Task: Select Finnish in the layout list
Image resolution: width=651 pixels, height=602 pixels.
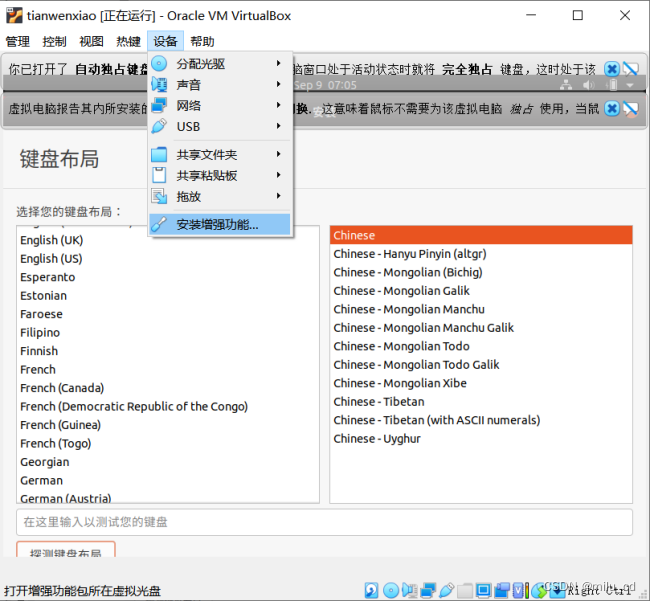Action: [39, 351]
